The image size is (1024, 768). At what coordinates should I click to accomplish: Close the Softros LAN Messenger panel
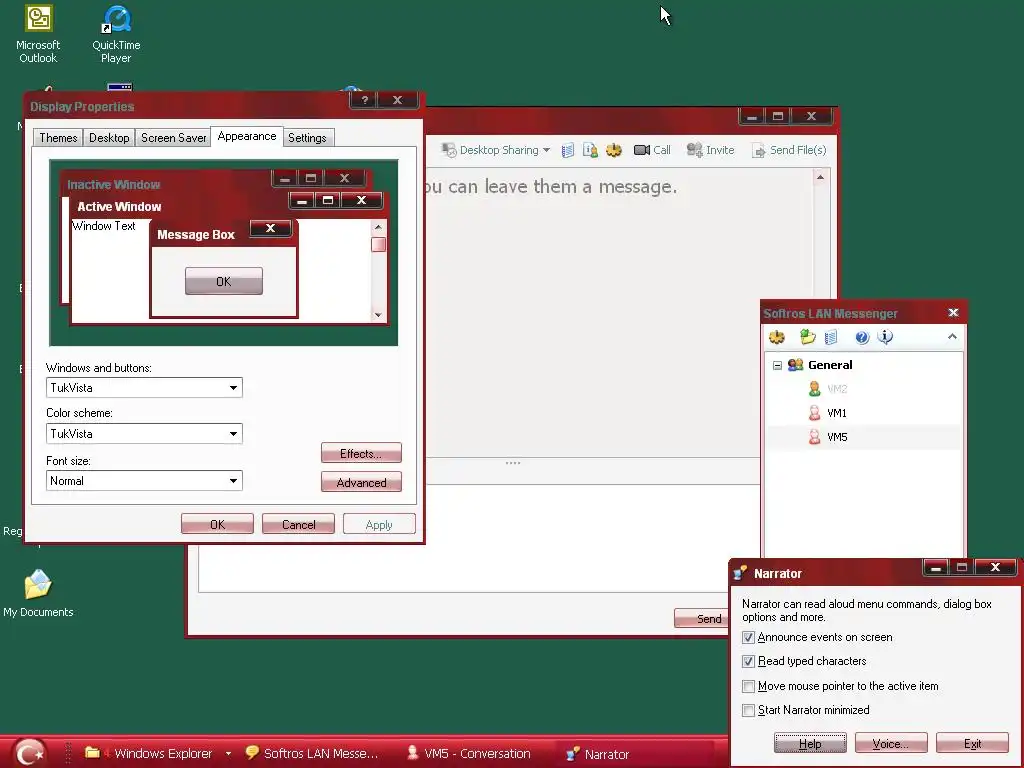click(x=953, y=313)
